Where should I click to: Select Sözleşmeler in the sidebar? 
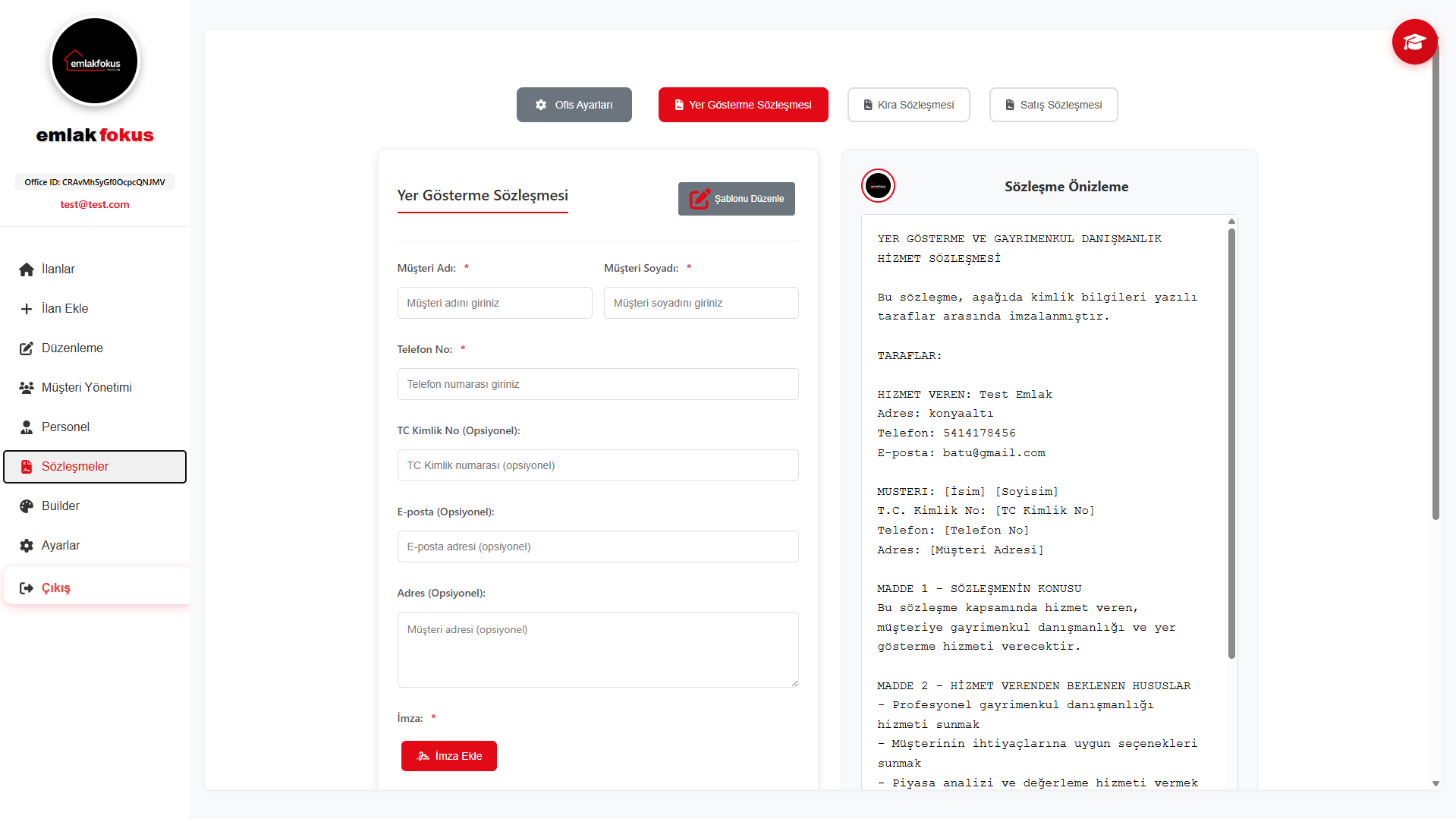click(76, 466)
